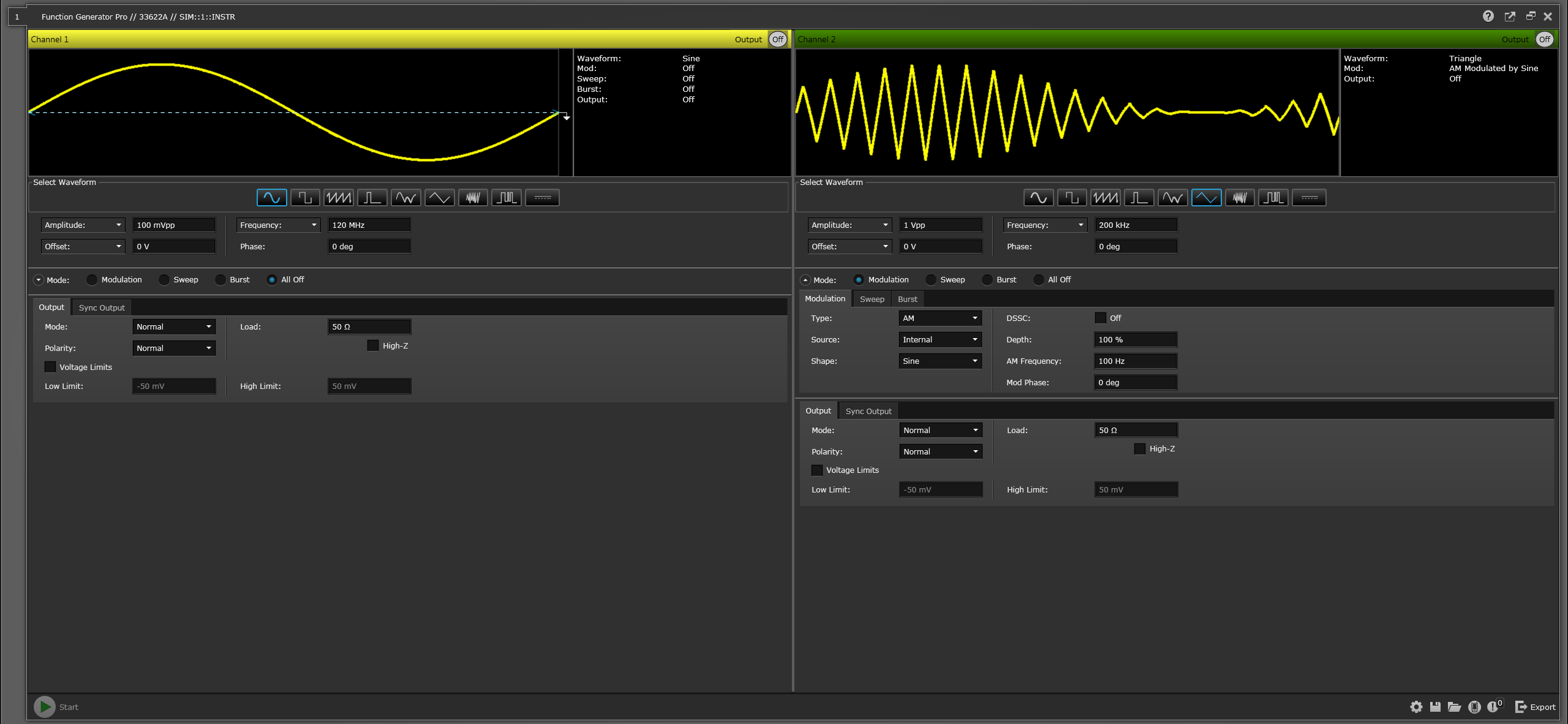Select Channel 1 Sweep mode radio
Image resolution: width=1568 pixels, height=724 pixels.
point(164,280)
